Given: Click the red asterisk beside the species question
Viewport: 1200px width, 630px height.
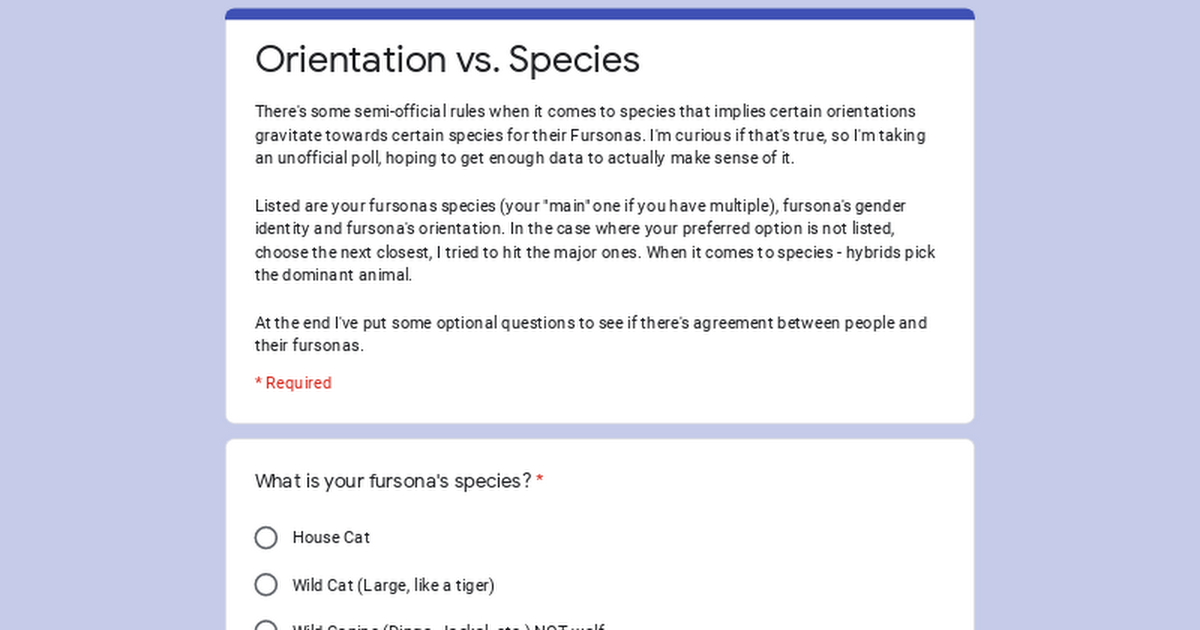Looking at the screenshot, I should tap(540, 481).
